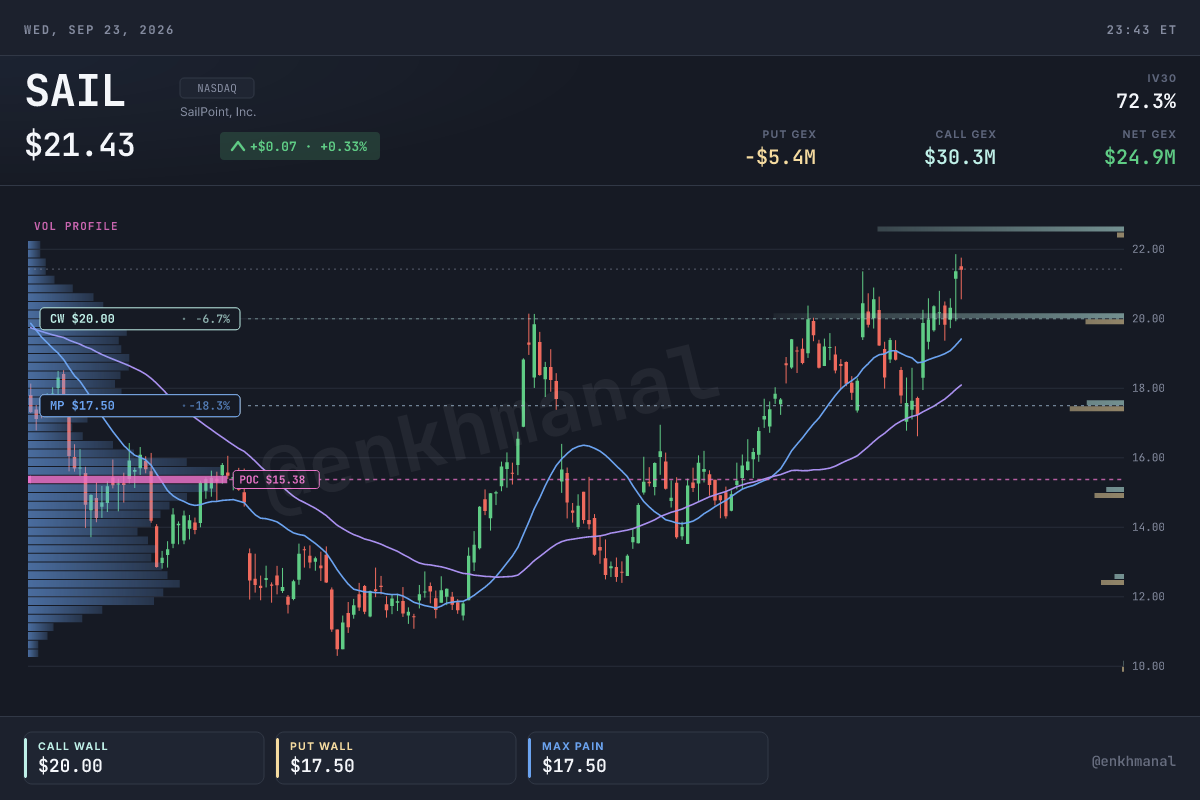Screen dimensions: 1200x800
Task: Click the CW $20.00 chart label
Action: point(140,319)
